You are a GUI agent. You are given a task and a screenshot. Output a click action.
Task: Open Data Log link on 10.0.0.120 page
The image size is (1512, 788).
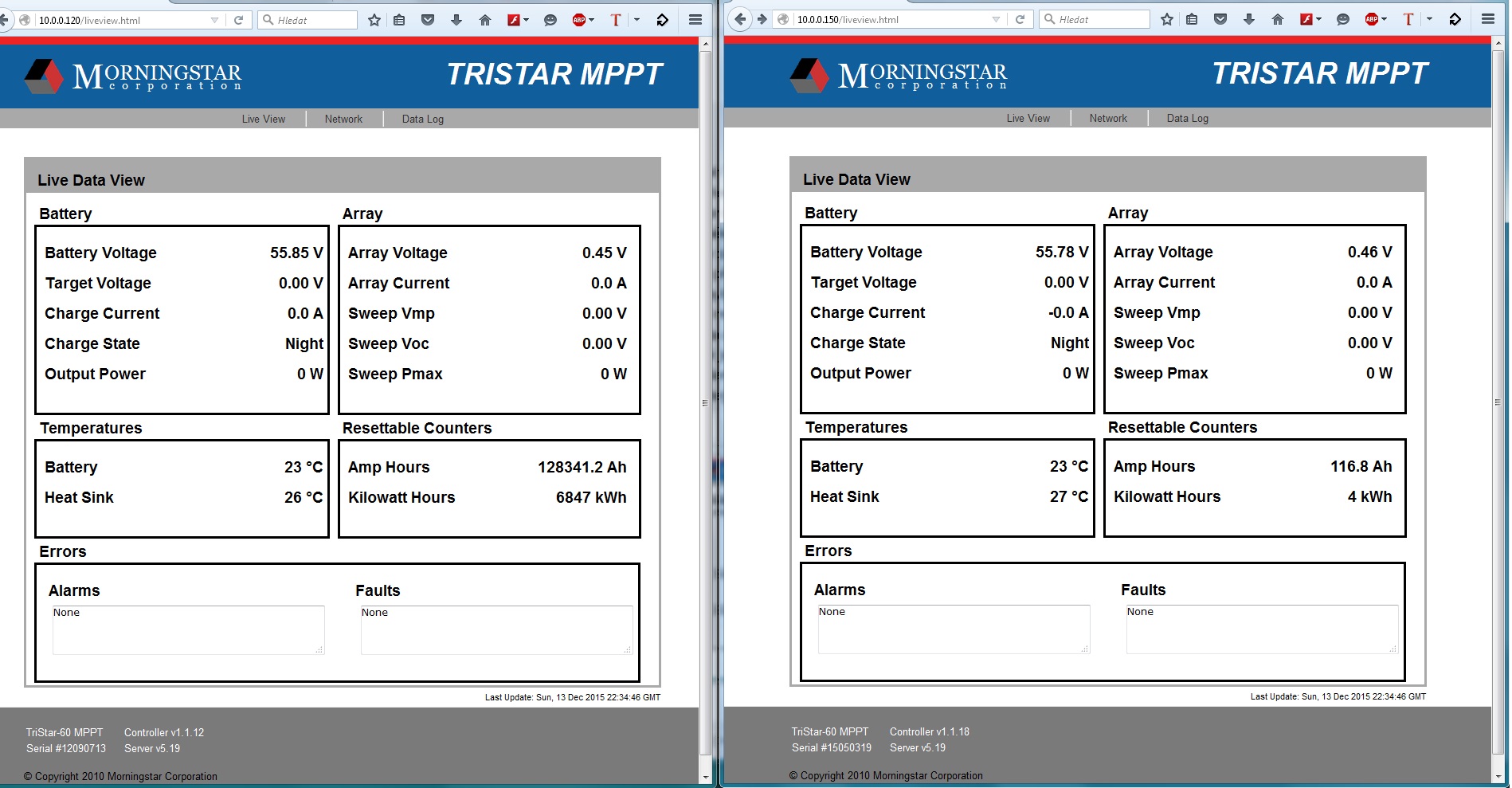423,119
